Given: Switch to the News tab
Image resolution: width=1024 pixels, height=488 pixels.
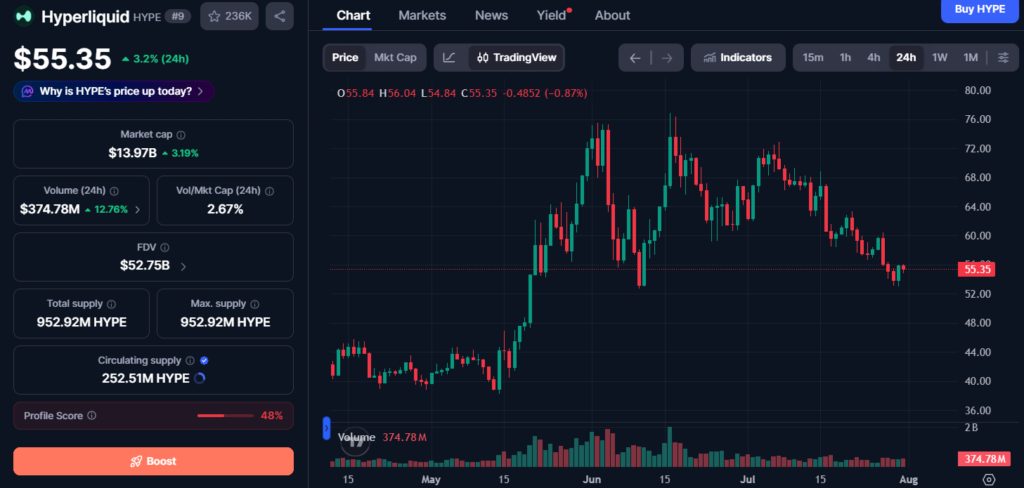Looking at the screenshot, I should pos(491,15).
